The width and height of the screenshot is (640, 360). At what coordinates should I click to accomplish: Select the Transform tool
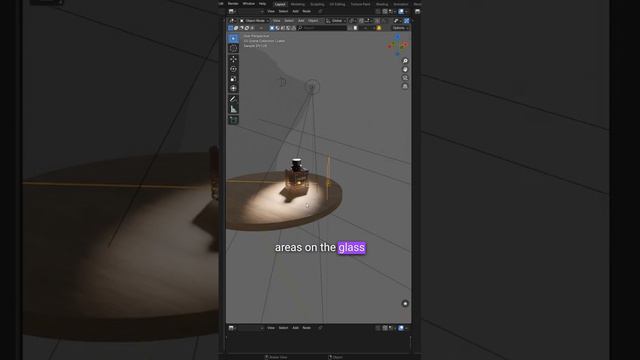pyautogui.click(x=233, y=88)
